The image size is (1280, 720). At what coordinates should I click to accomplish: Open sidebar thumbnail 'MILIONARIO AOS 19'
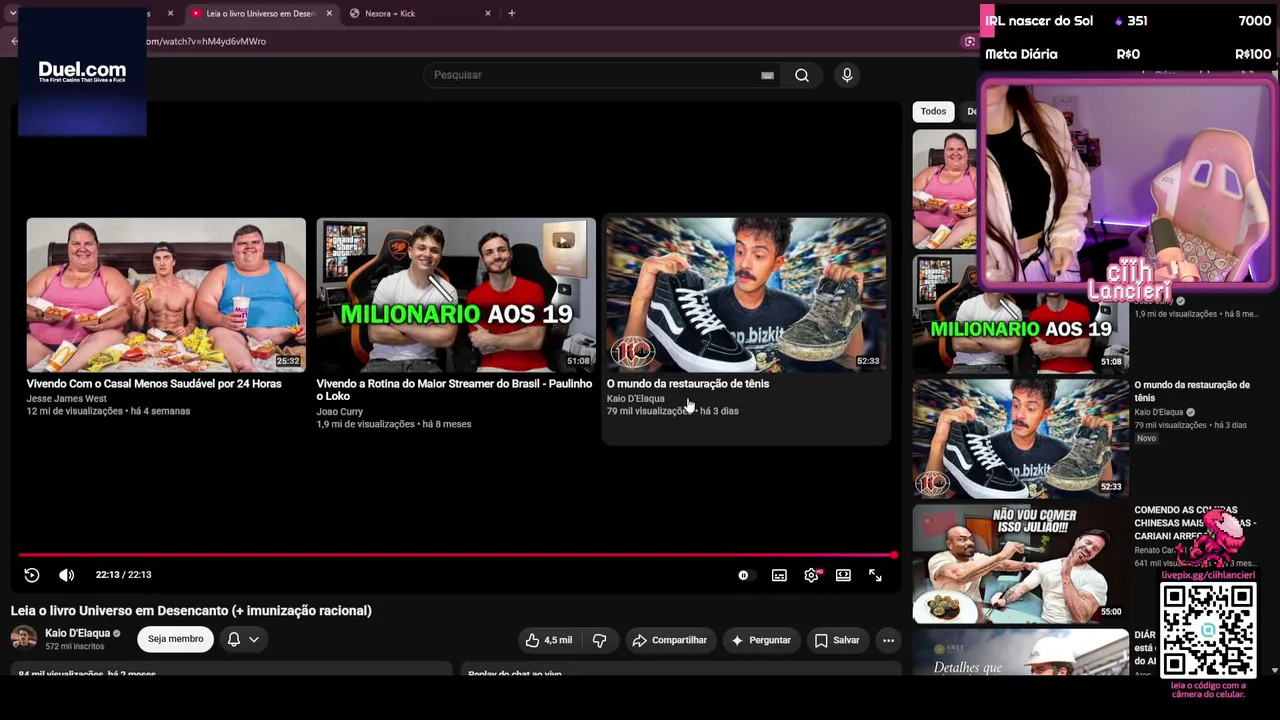click(x=1020, y=313)
